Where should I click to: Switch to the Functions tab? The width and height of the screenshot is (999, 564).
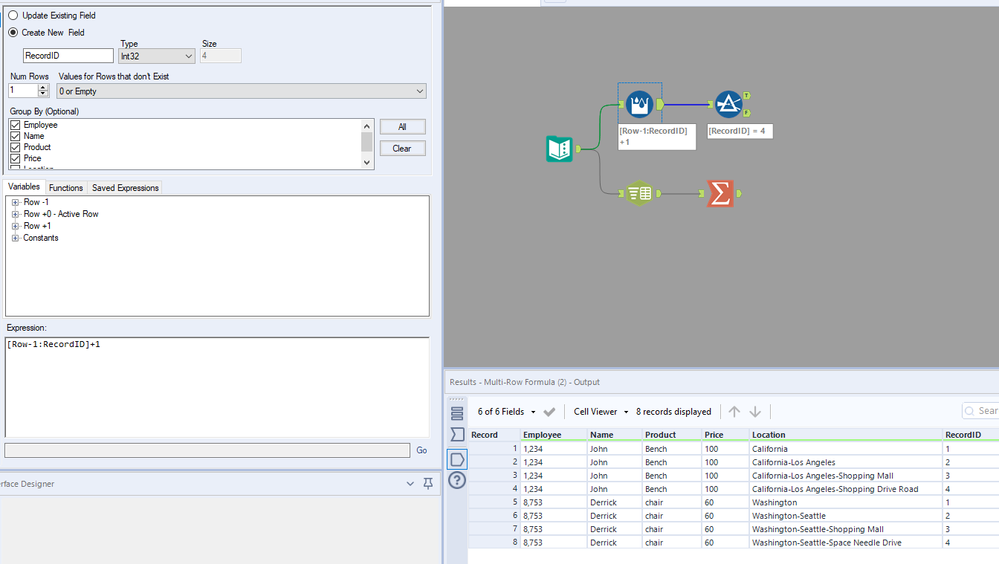coord(66,188)
